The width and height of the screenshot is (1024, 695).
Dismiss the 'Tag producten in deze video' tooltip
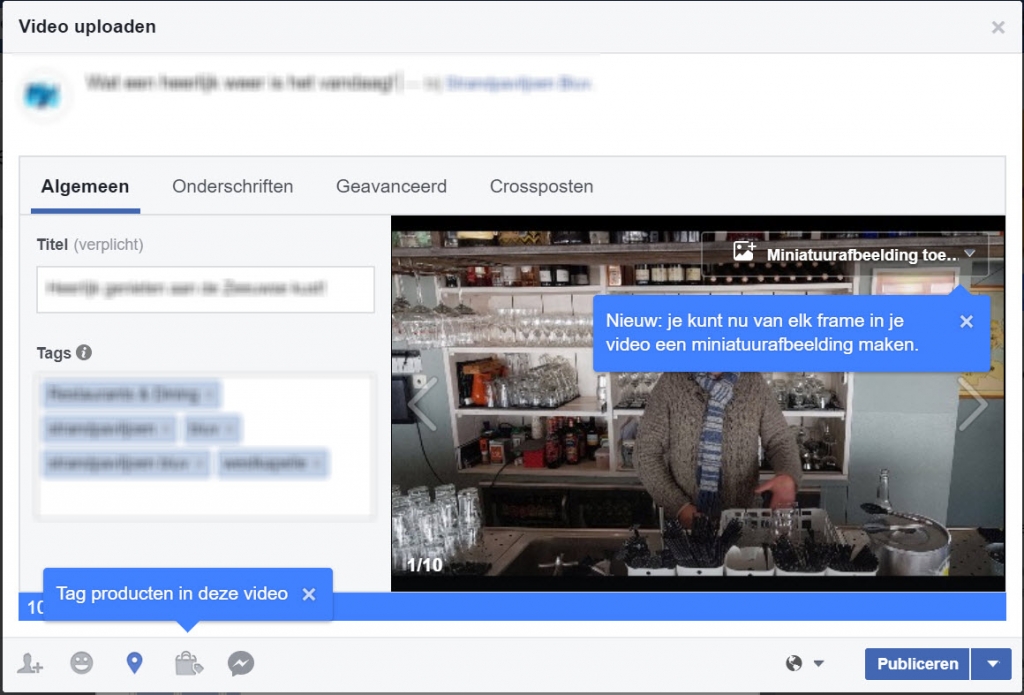tap(309, 594)
